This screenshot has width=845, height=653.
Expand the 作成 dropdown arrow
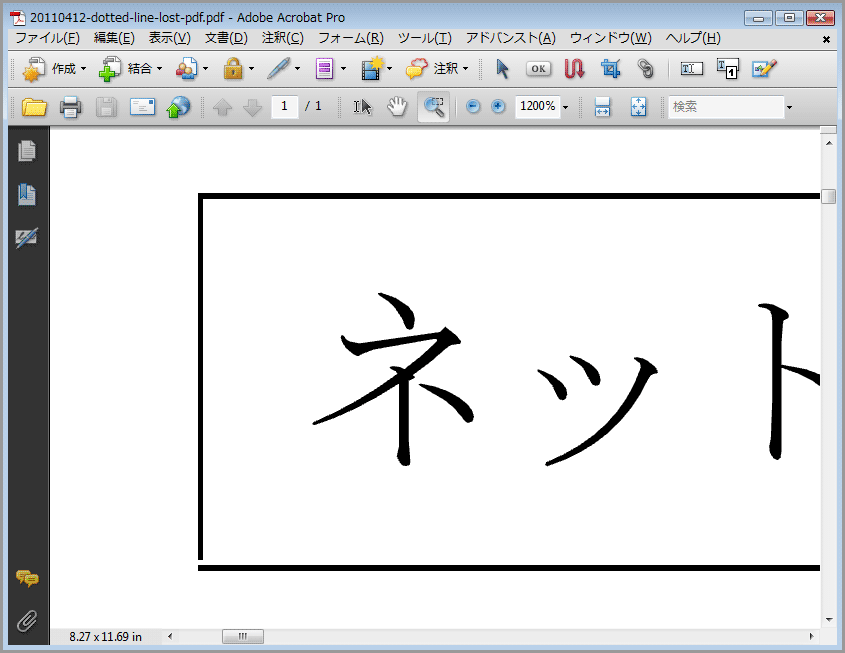point(83,69)
